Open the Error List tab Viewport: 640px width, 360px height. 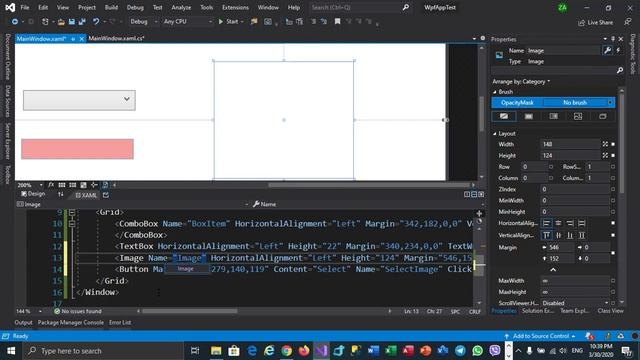point(120,322)
